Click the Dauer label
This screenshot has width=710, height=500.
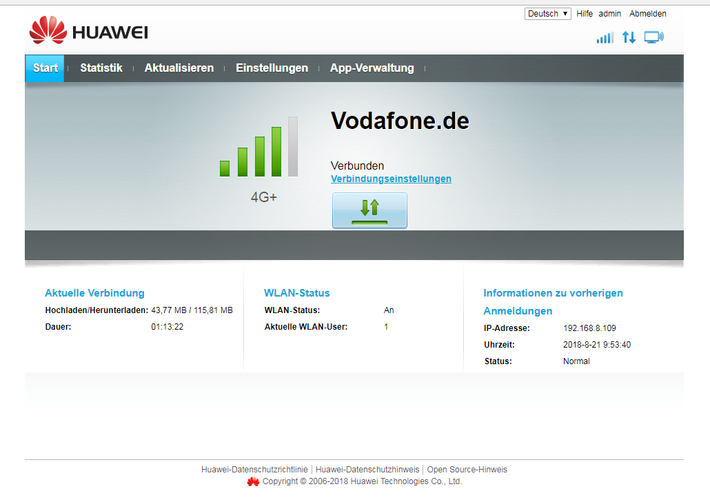(x=58, y=327)
